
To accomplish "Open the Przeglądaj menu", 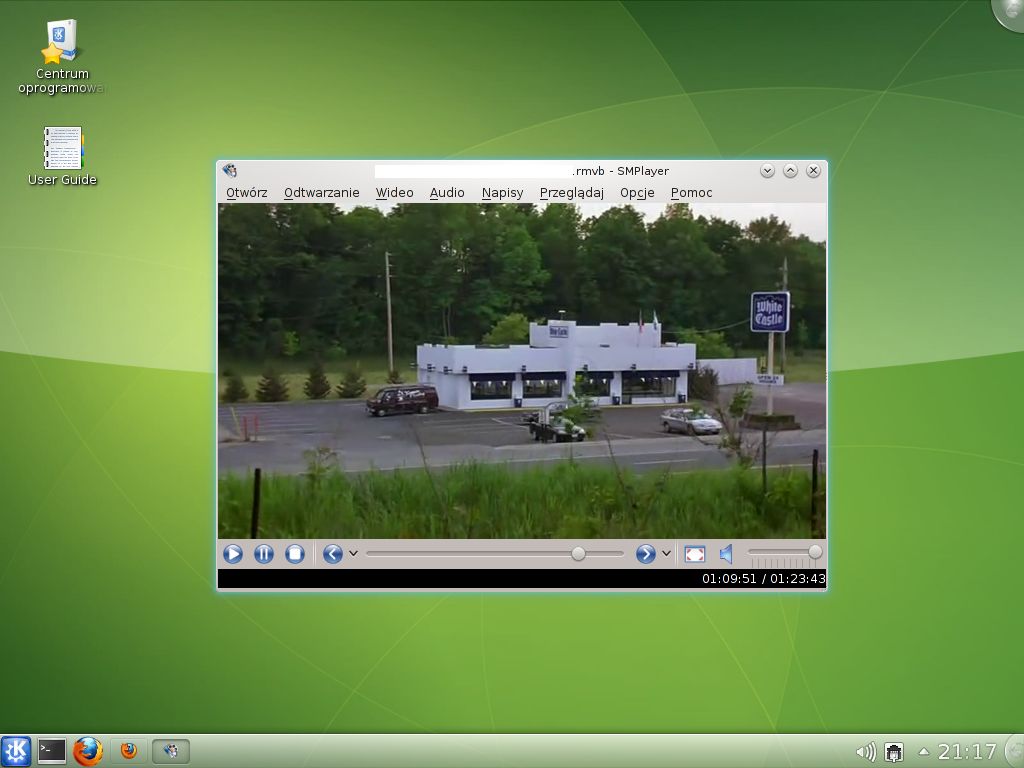I will [x=571, y=193].
